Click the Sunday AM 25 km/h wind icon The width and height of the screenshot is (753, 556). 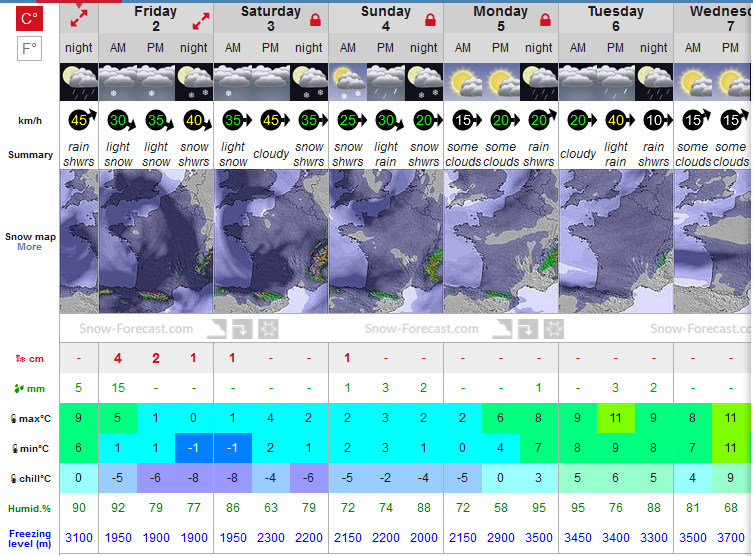351,120
